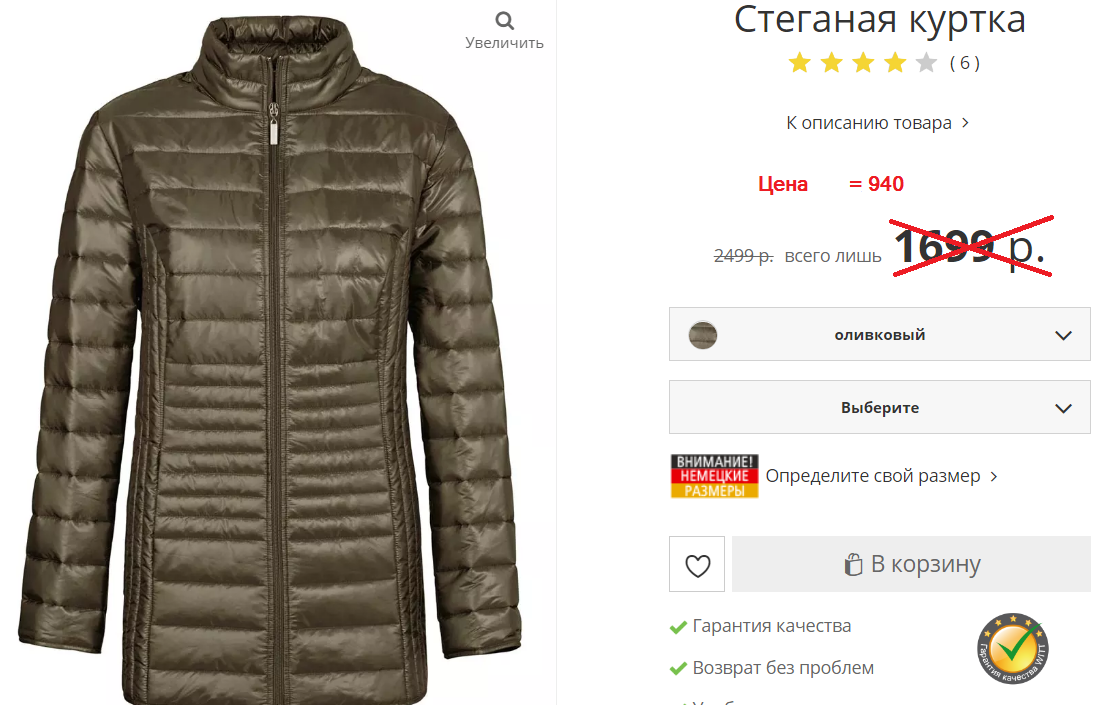Click the first yellow rating star
This screenshot has width=1108, height=705.
pos(800,63)
